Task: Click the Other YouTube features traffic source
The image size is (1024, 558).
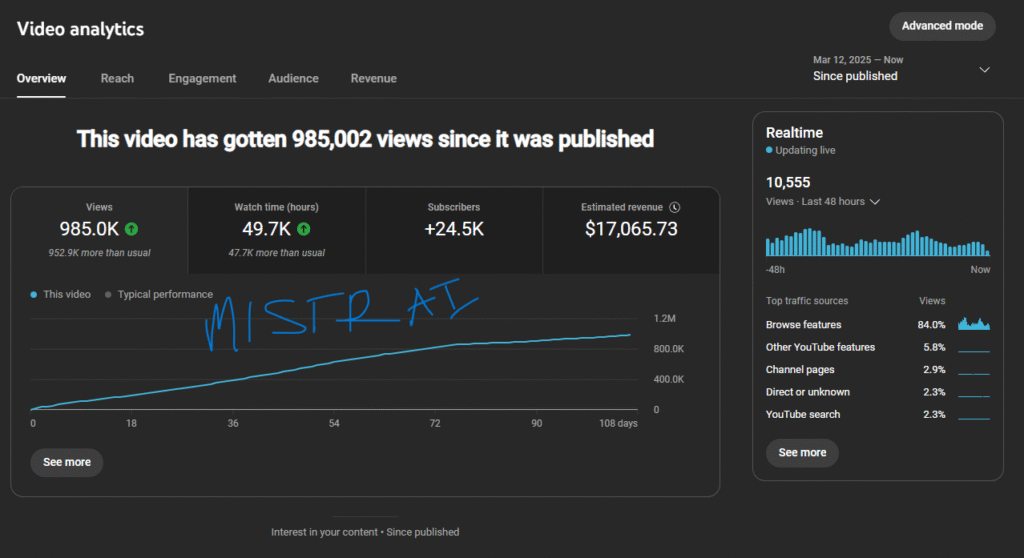Action: [820, 347]
